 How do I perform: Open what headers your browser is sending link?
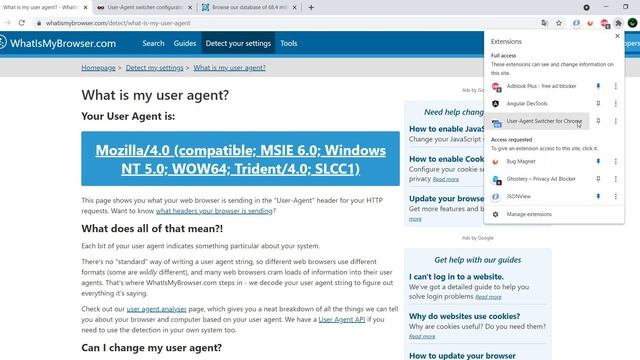(214, 211)
